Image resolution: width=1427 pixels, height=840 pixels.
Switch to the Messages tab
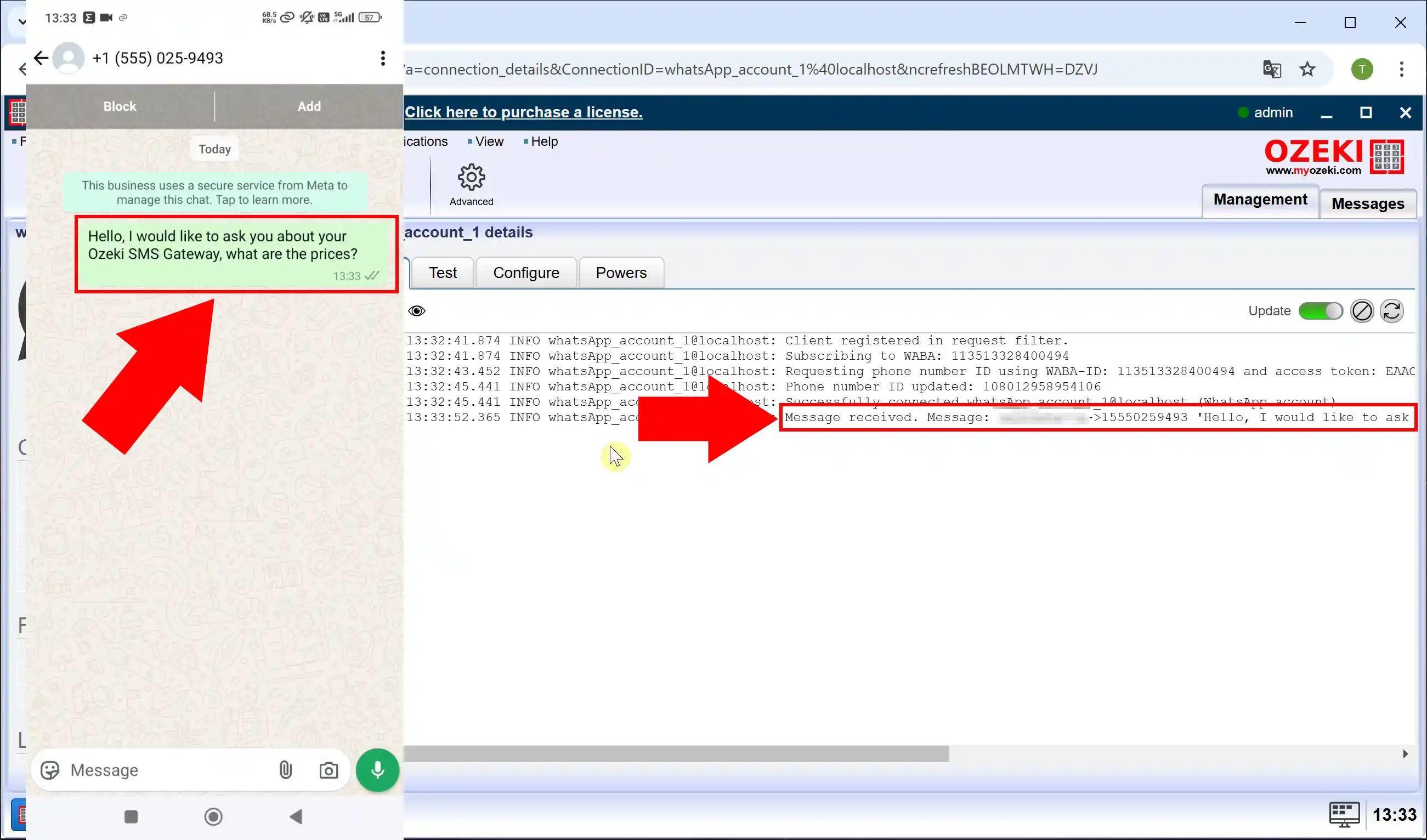point(1368,203)
